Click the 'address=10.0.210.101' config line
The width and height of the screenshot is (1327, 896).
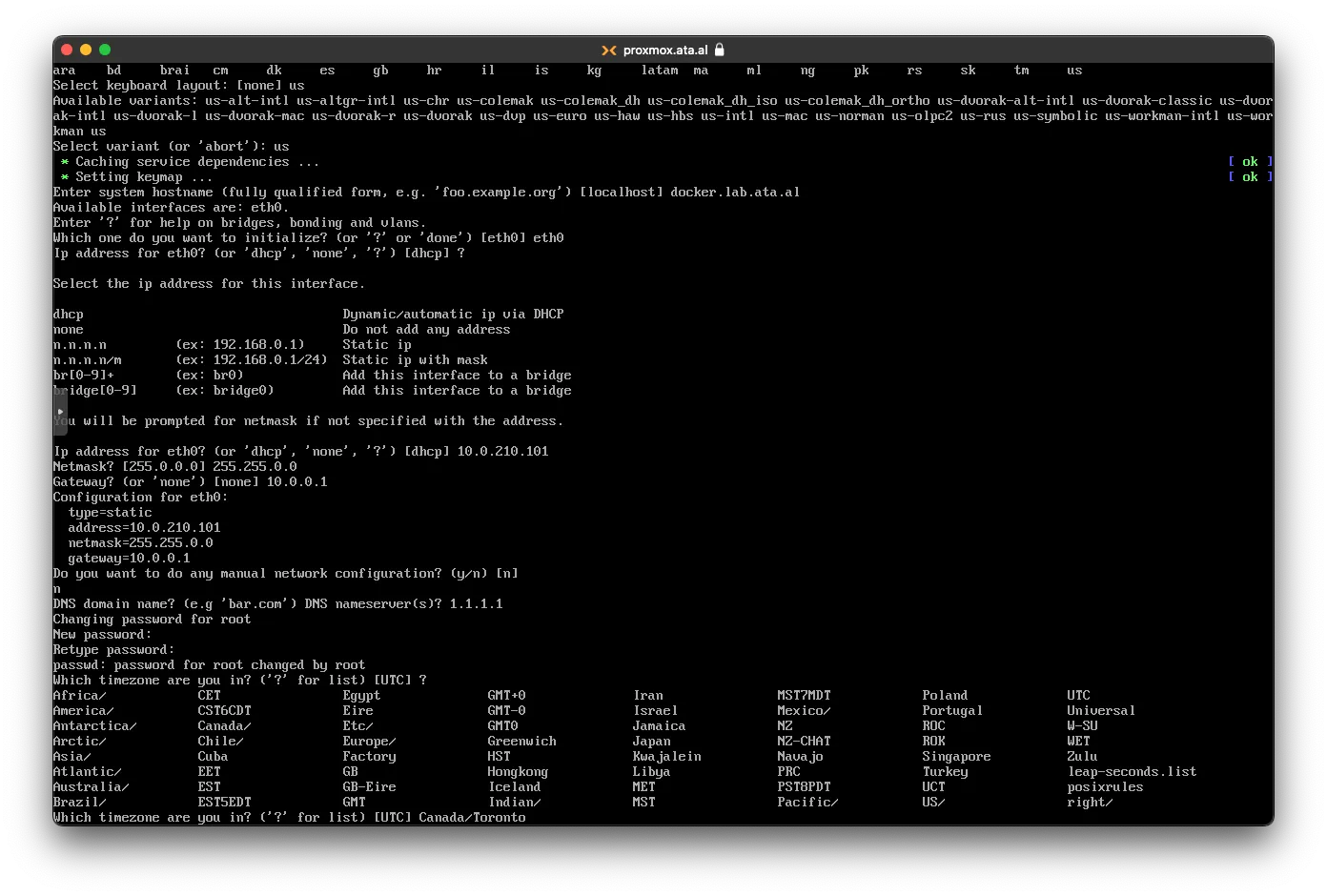click(x=145, y=528)
